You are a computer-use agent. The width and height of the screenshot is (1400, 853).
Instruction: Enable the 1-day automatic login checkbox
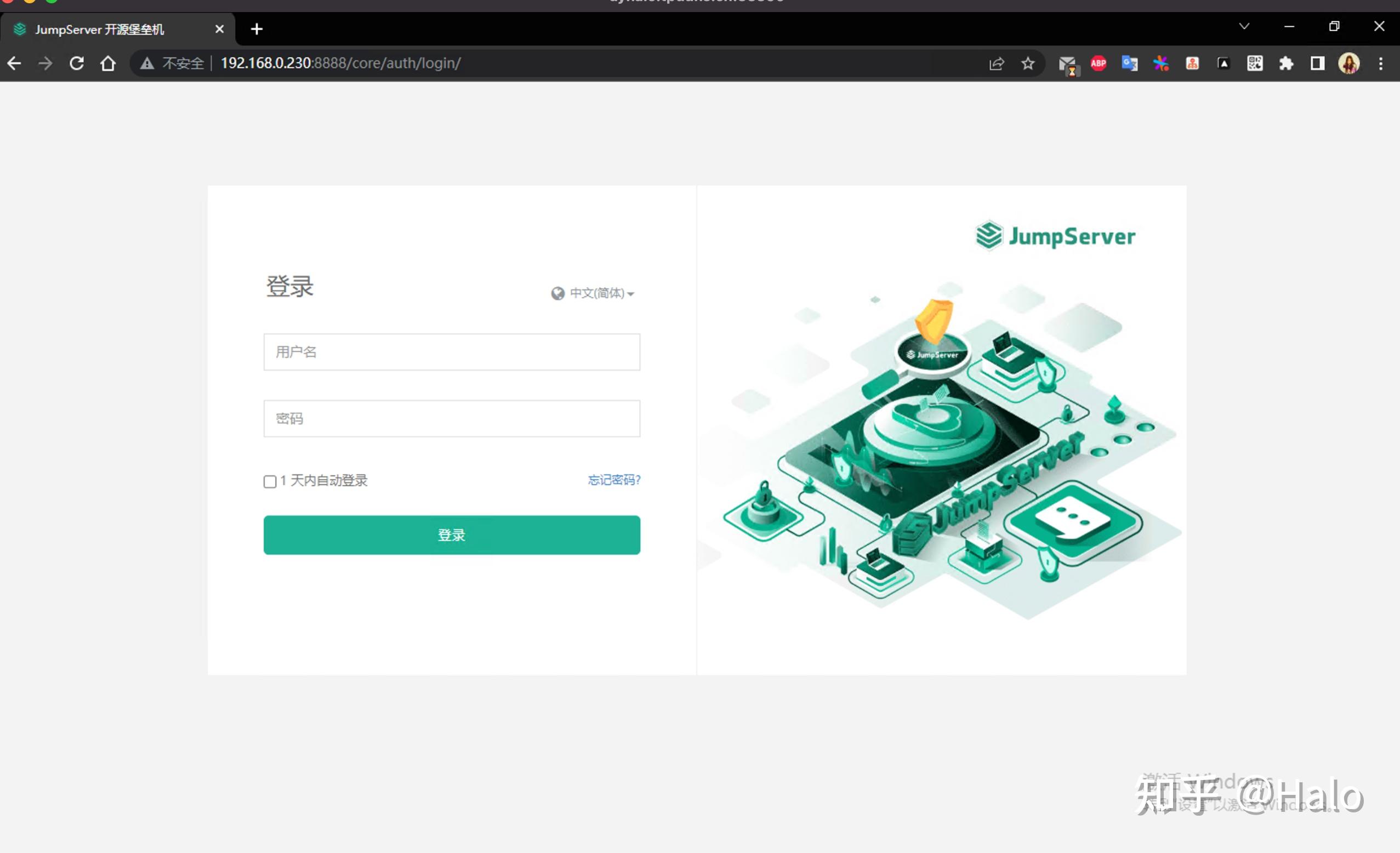pos(270,482)
